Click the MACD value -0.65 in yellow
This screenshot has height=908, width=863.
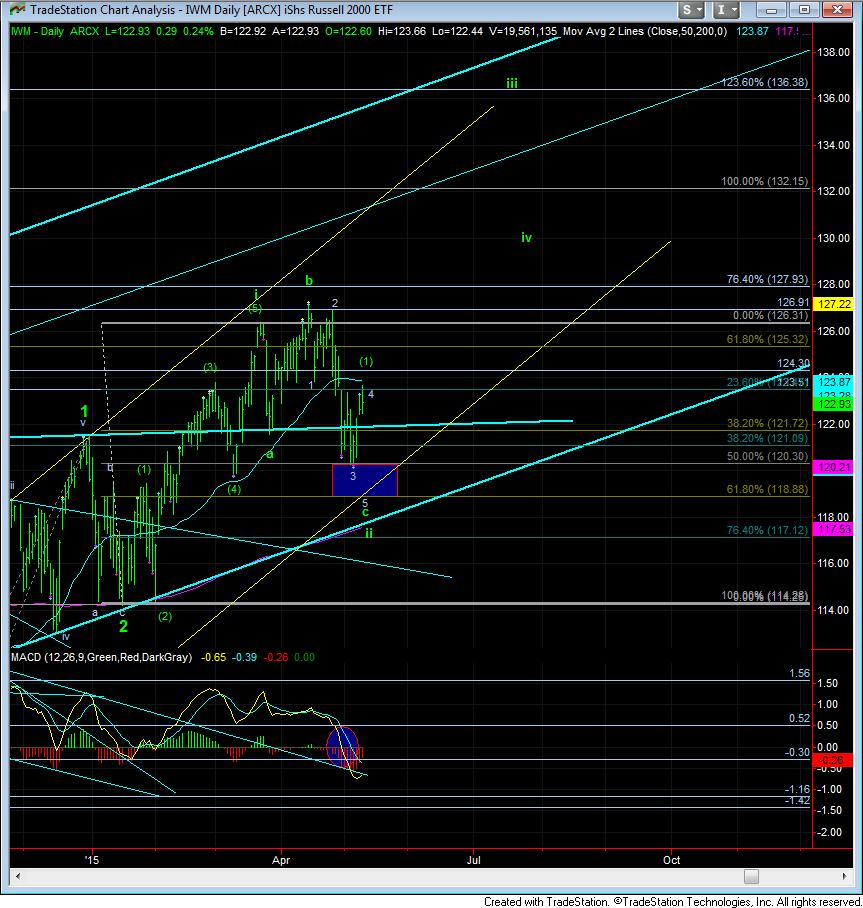213,657
